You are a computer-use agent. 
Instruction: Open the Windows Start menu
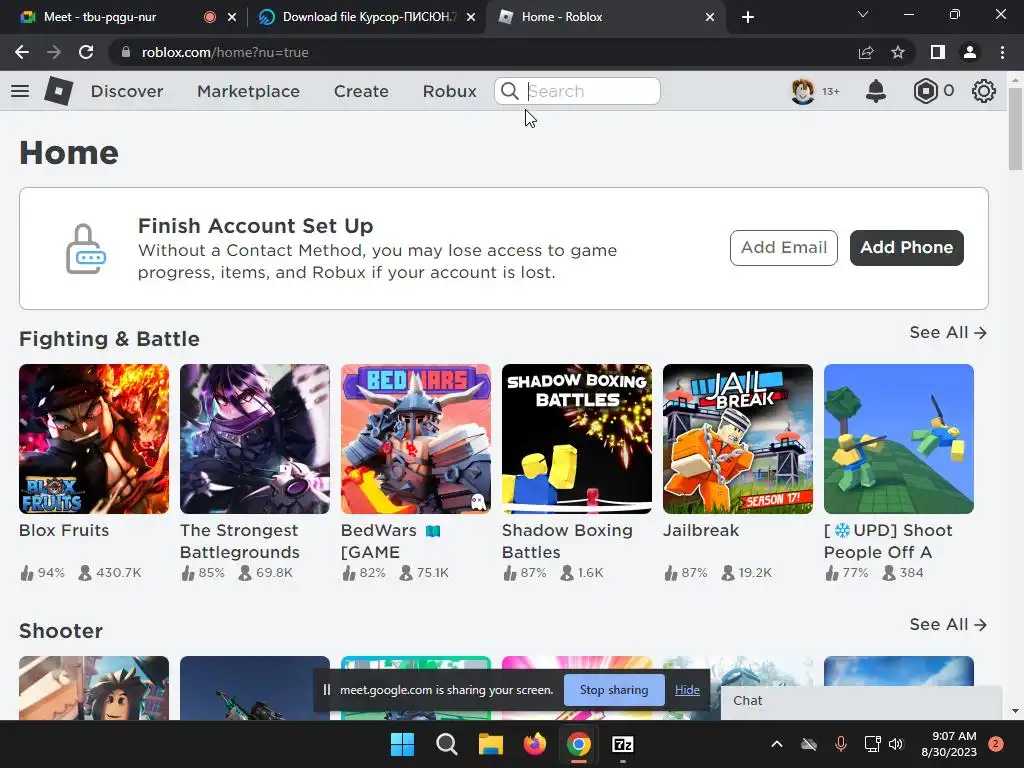click(402, 744)
